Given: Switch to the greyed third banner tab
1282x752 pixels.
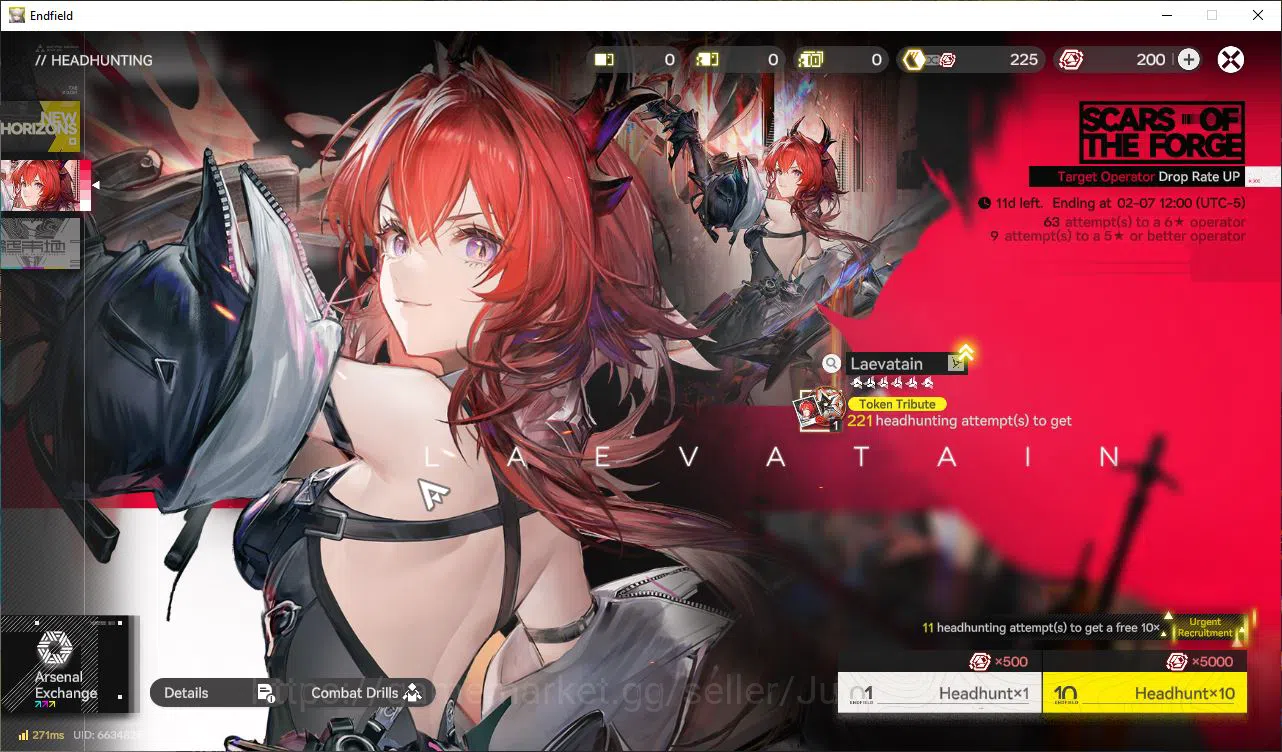Looking at the screenshot, I should (x=40, y=244).
